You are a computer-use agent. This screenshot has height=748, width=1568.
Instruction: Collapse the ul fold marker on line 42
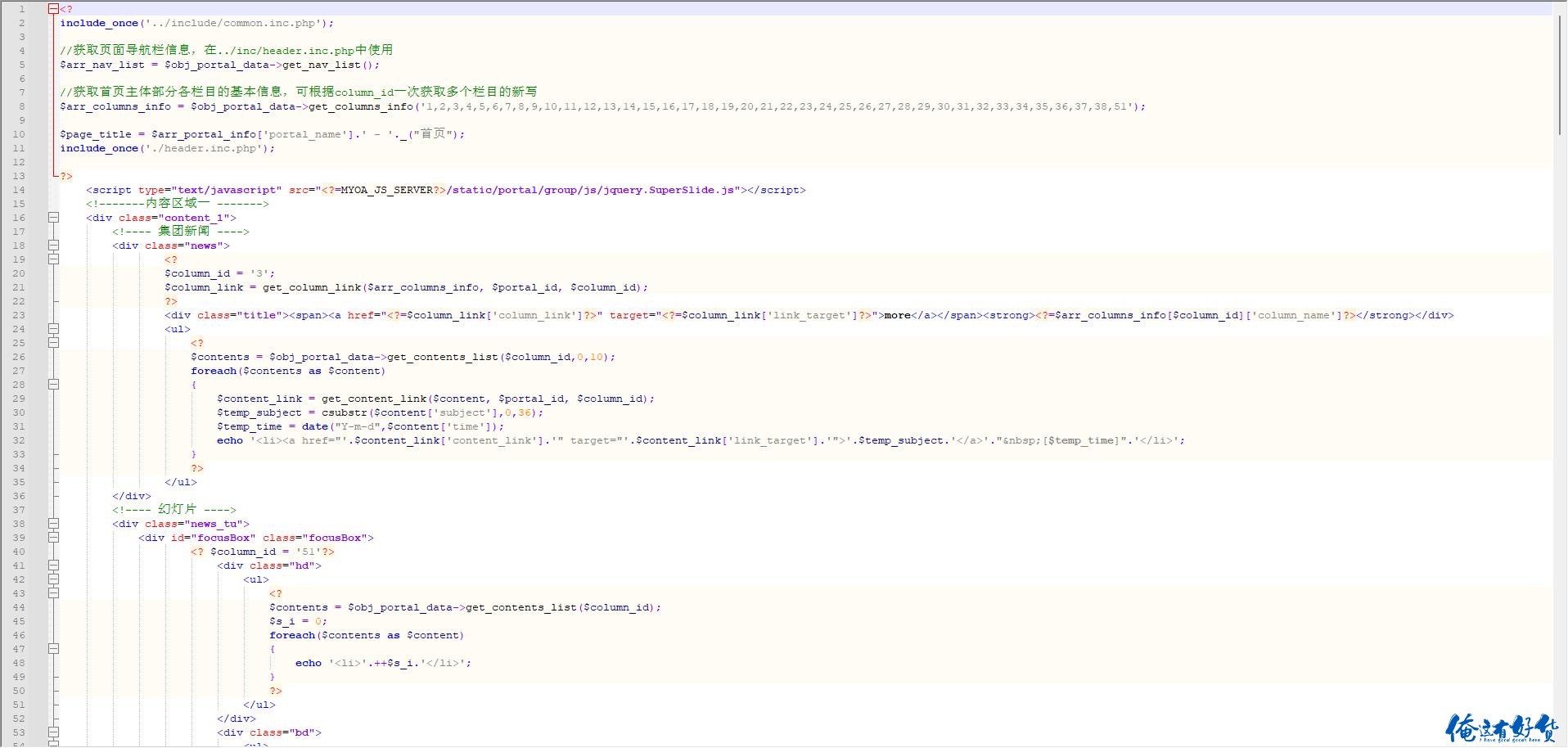coord(53,579)
